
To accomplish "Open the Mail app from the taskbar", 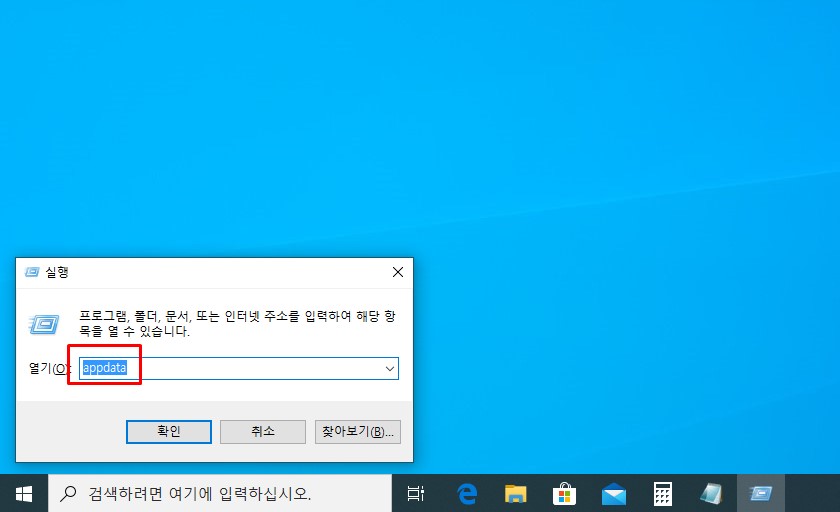I will (x=613, y=493).
